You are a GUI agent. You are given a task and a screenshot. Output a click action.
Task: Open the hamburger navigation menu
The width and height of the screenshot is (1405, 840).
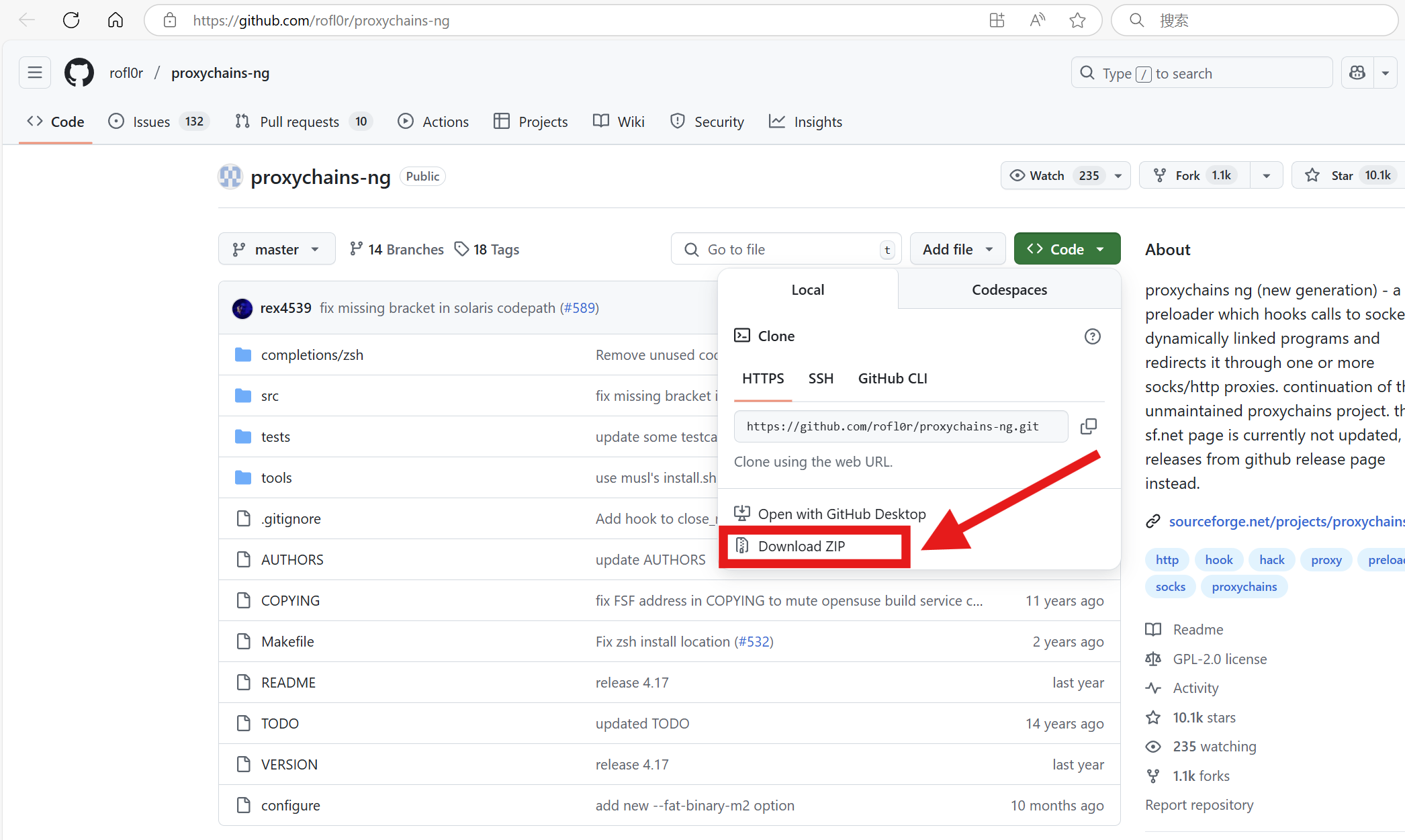pyautogui.click(x=35, y=73)
